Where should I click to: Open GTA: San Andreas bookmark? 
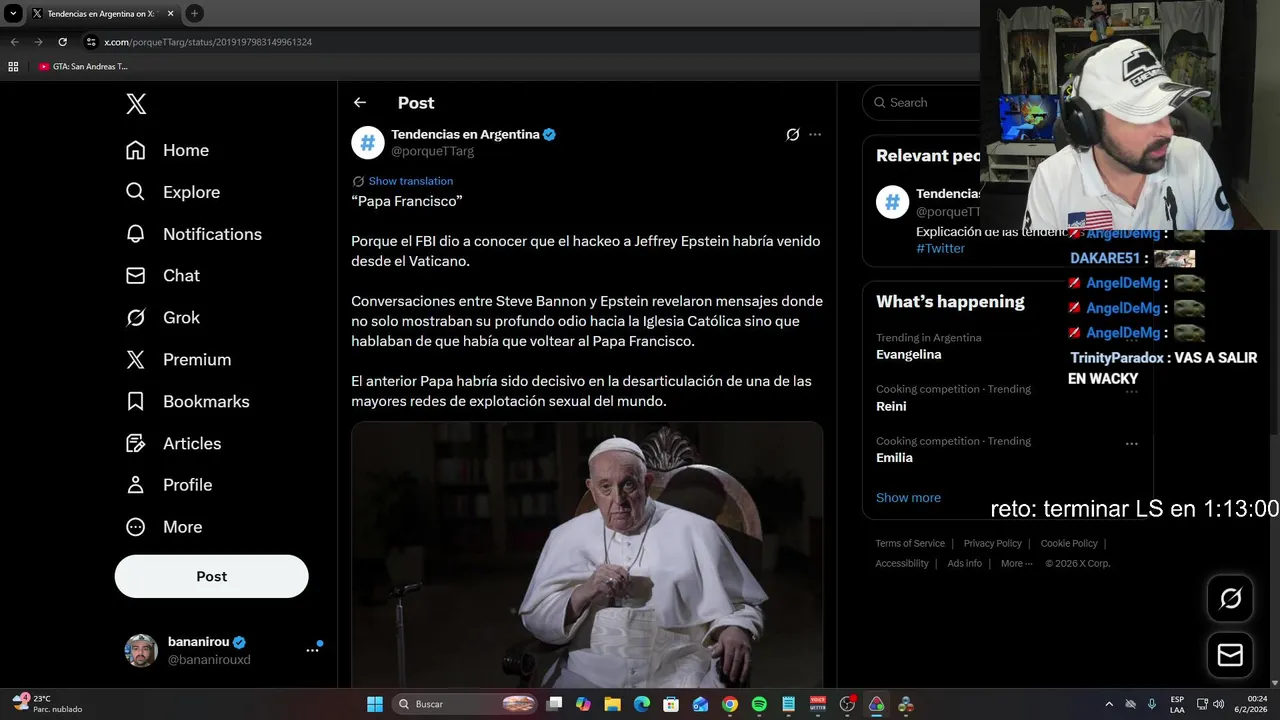coord(83,66)
